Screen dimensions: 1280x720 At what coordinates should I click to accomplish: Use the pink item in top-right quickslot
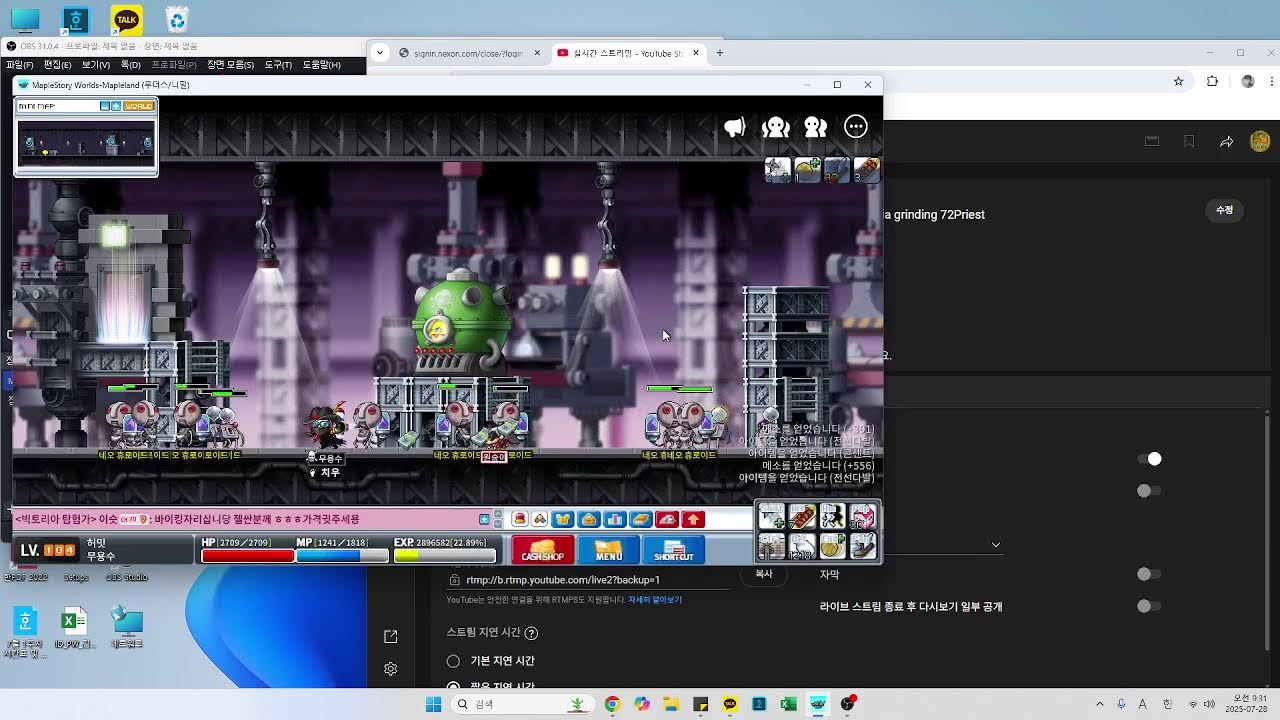tap(863, 516)
